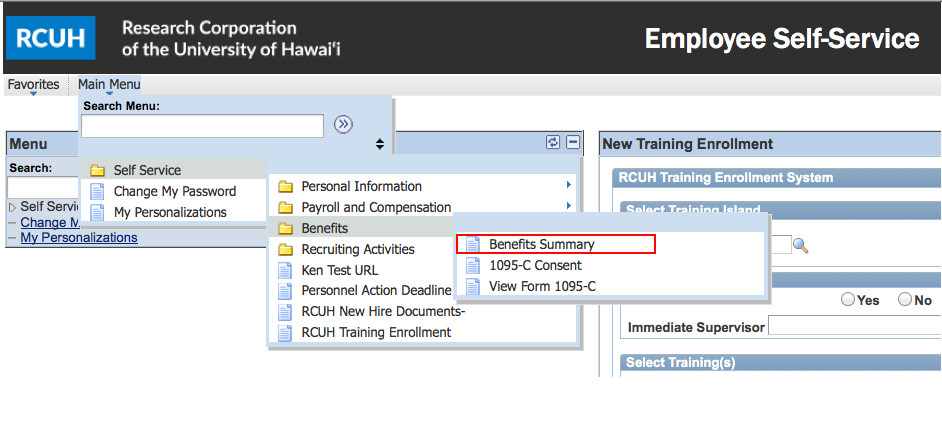The image size is (942, 422).
Task: Click the View Form 1095-C document icon
Action: pyautogui.click(x=473, y=286)
